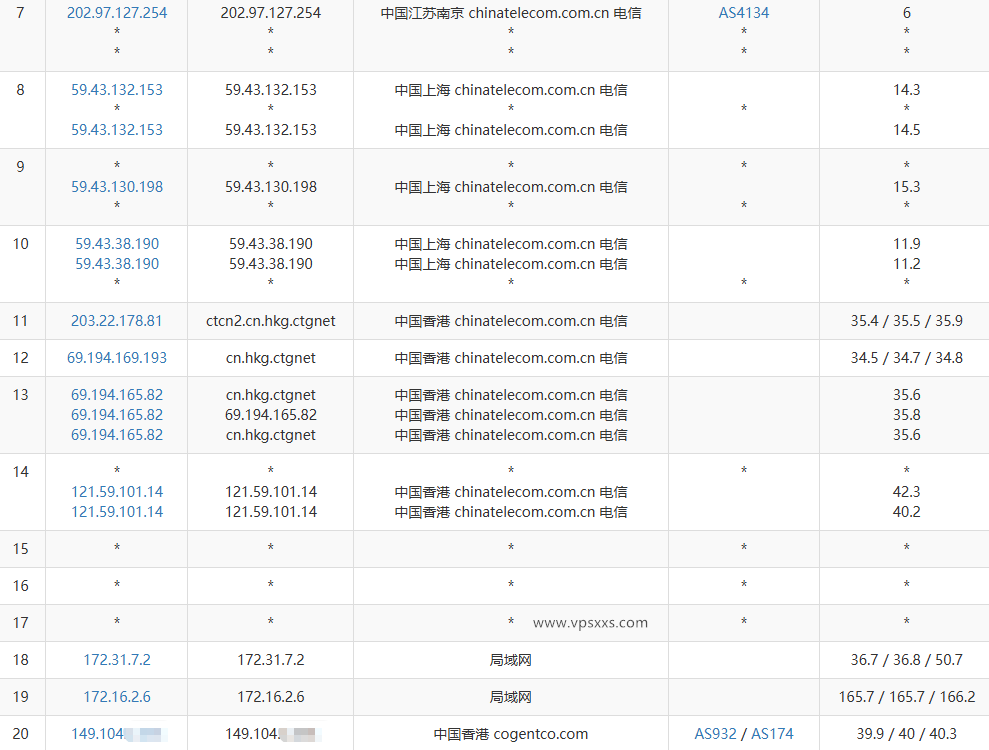Viewport: 989px width, 750px height.
Task: Follow the 69.194.169.193 IP link
Action: tap(117, 358)
